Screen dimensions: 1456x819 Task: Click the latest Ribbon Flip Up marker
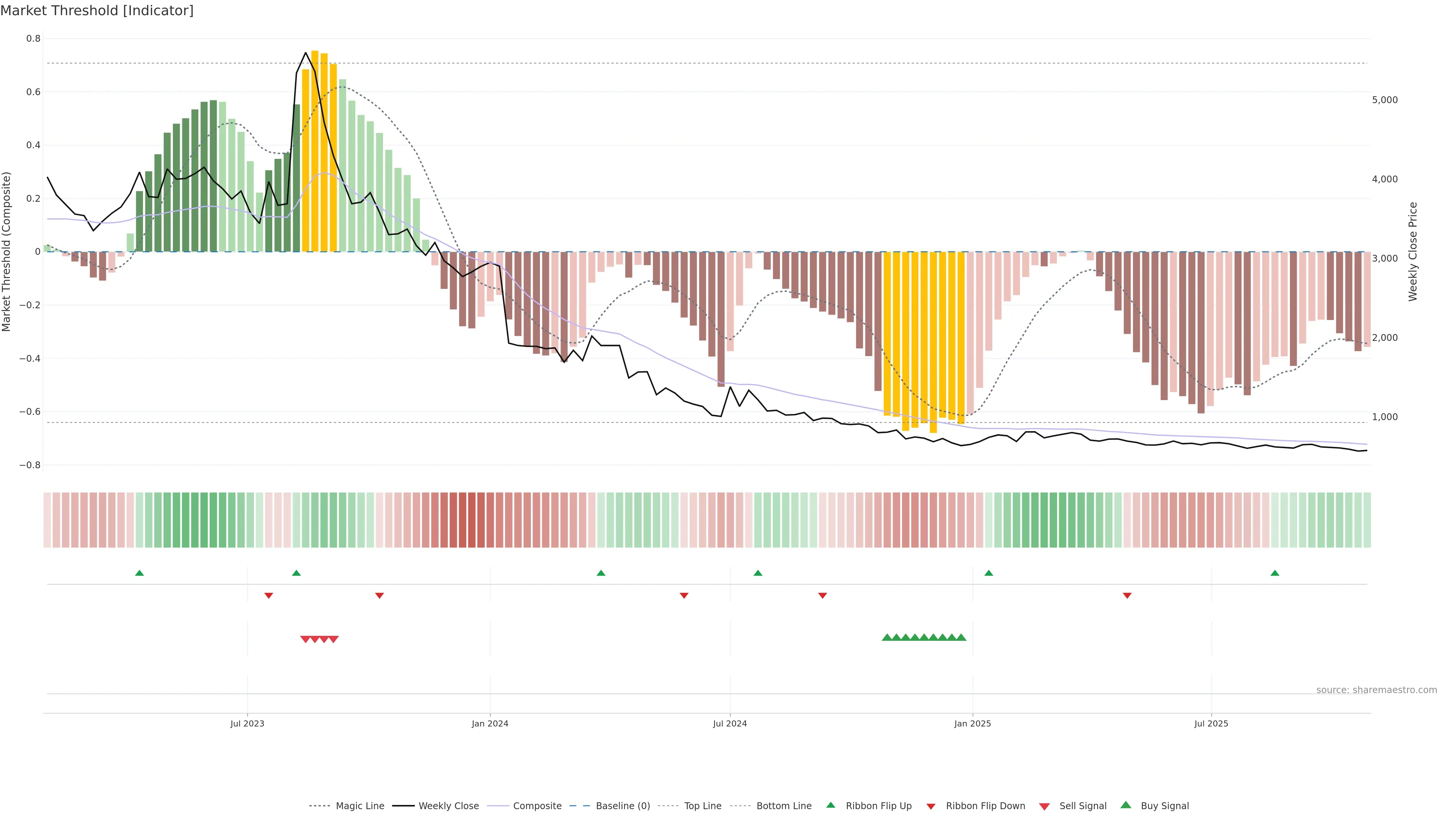pos(1274,573)
